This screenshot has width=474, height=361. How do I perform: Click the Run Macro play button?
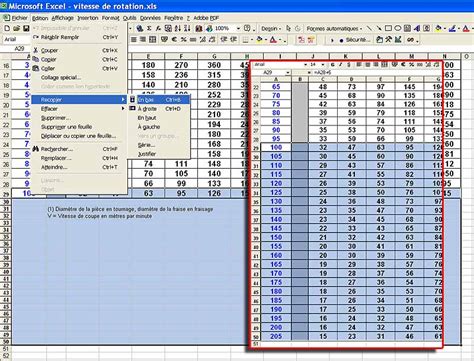(x=332, y=40)
